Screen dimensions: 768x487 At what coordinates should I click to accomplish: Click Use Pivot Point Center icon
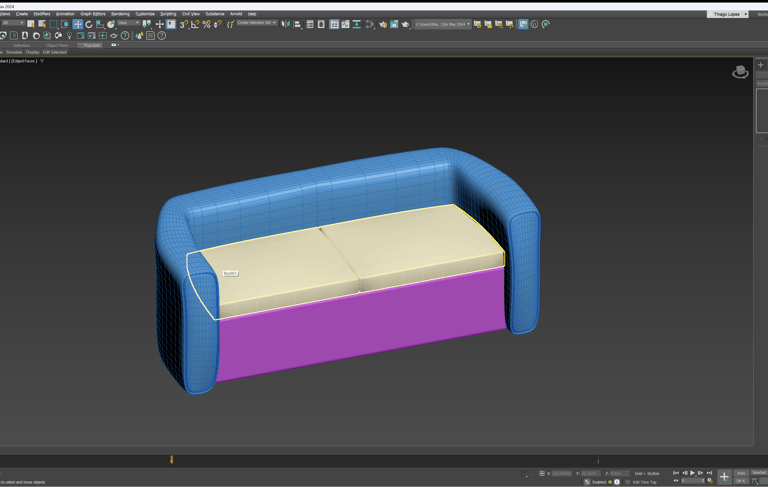click(147, 24)
